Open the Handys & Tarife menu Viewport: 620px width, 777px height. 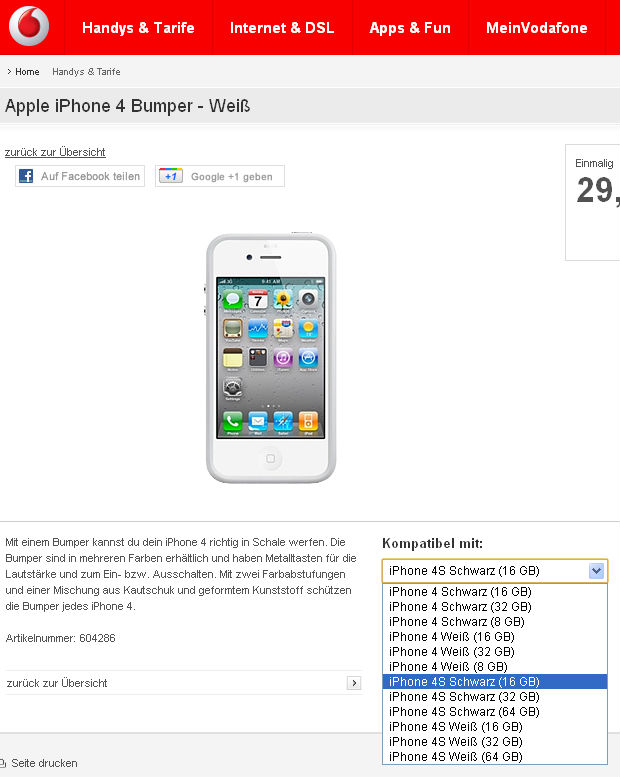(138, 28)
